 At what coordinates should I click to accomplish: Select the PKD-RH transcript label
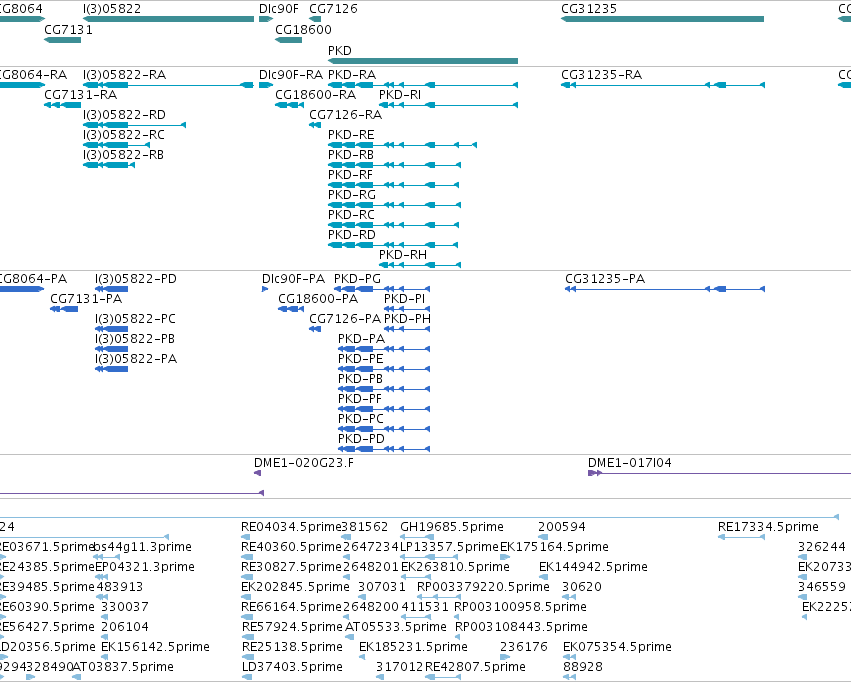point(403,254)
